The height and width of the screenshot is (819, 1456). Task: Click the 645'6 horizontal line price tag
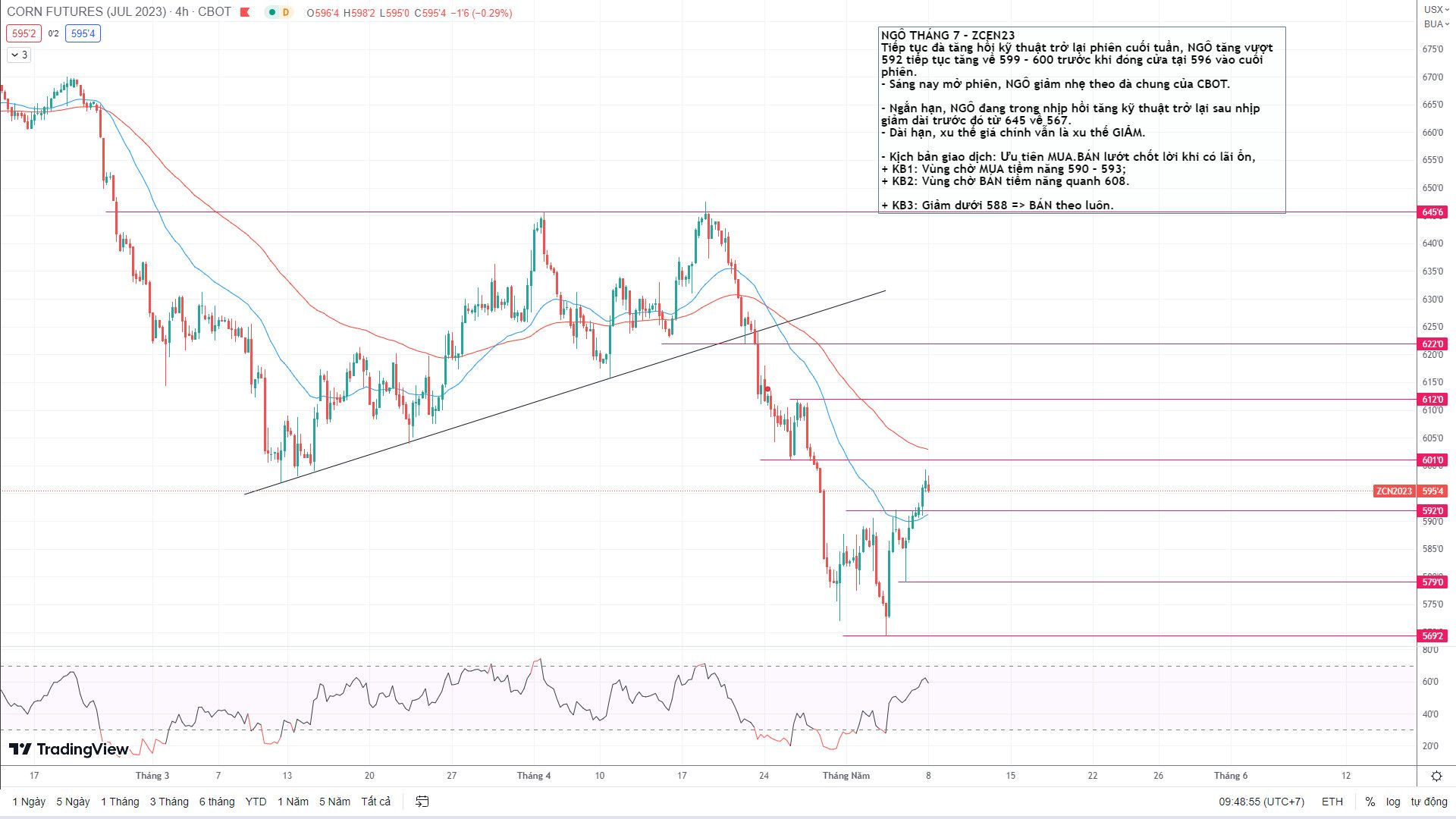click(x=1432, y=212)
